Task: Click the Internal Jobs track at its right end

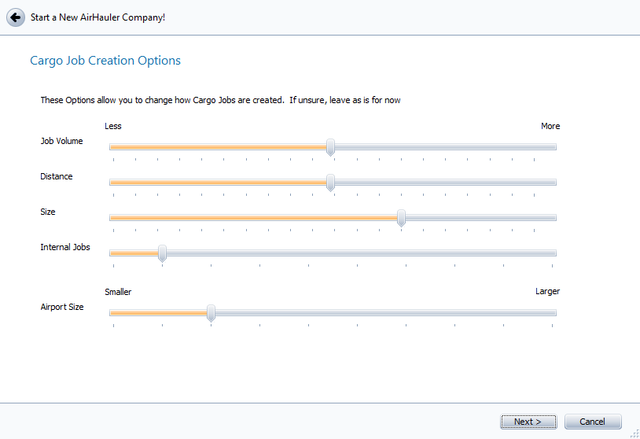Action: pyautogui.click(x=553, y=253)
